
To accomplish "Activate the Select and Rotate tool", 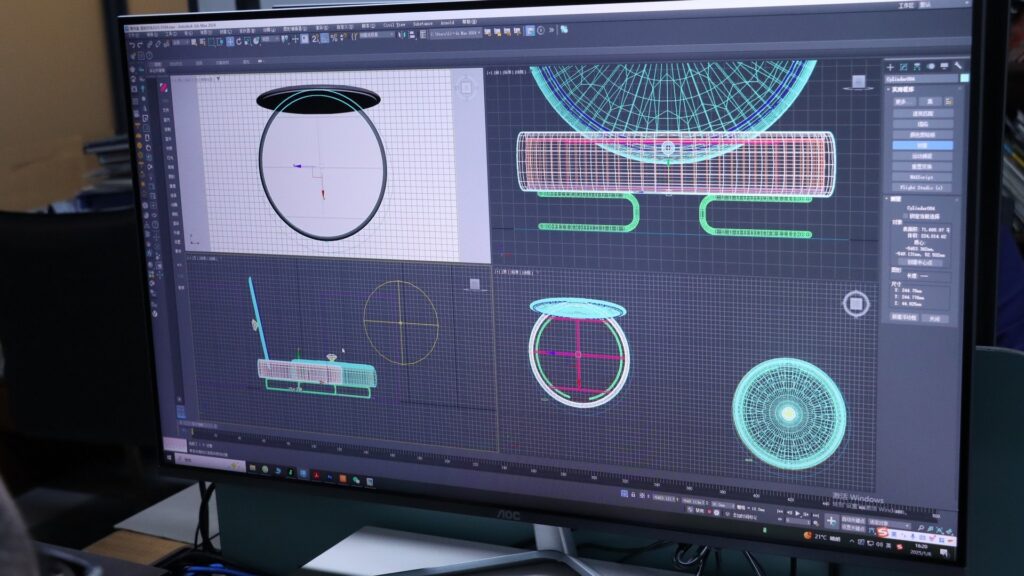I will [238, 40].
